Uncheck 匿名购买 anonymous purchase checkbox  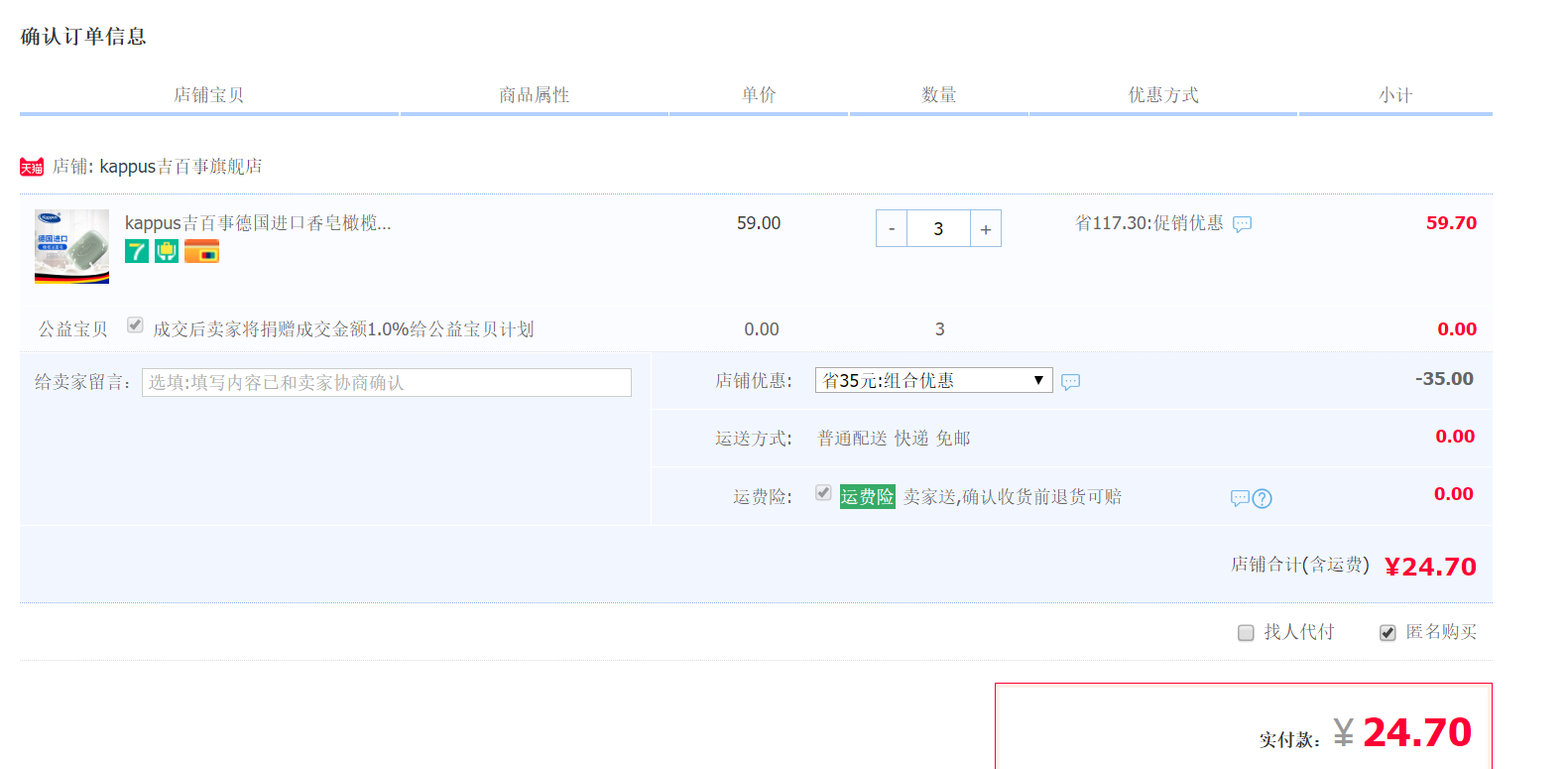[1387, 633]
